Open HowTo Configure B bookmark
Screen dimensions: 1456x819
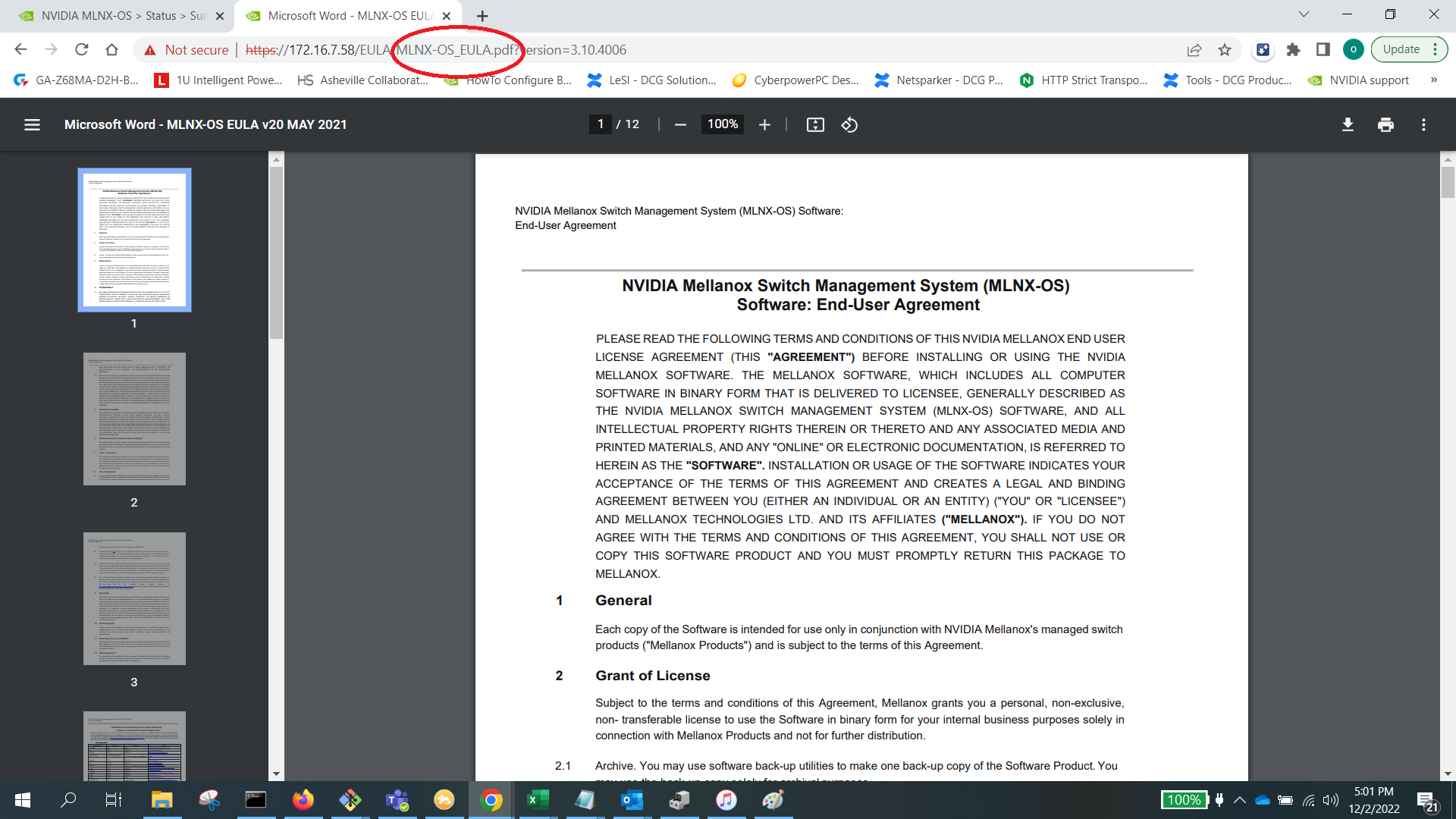(508, 80)
